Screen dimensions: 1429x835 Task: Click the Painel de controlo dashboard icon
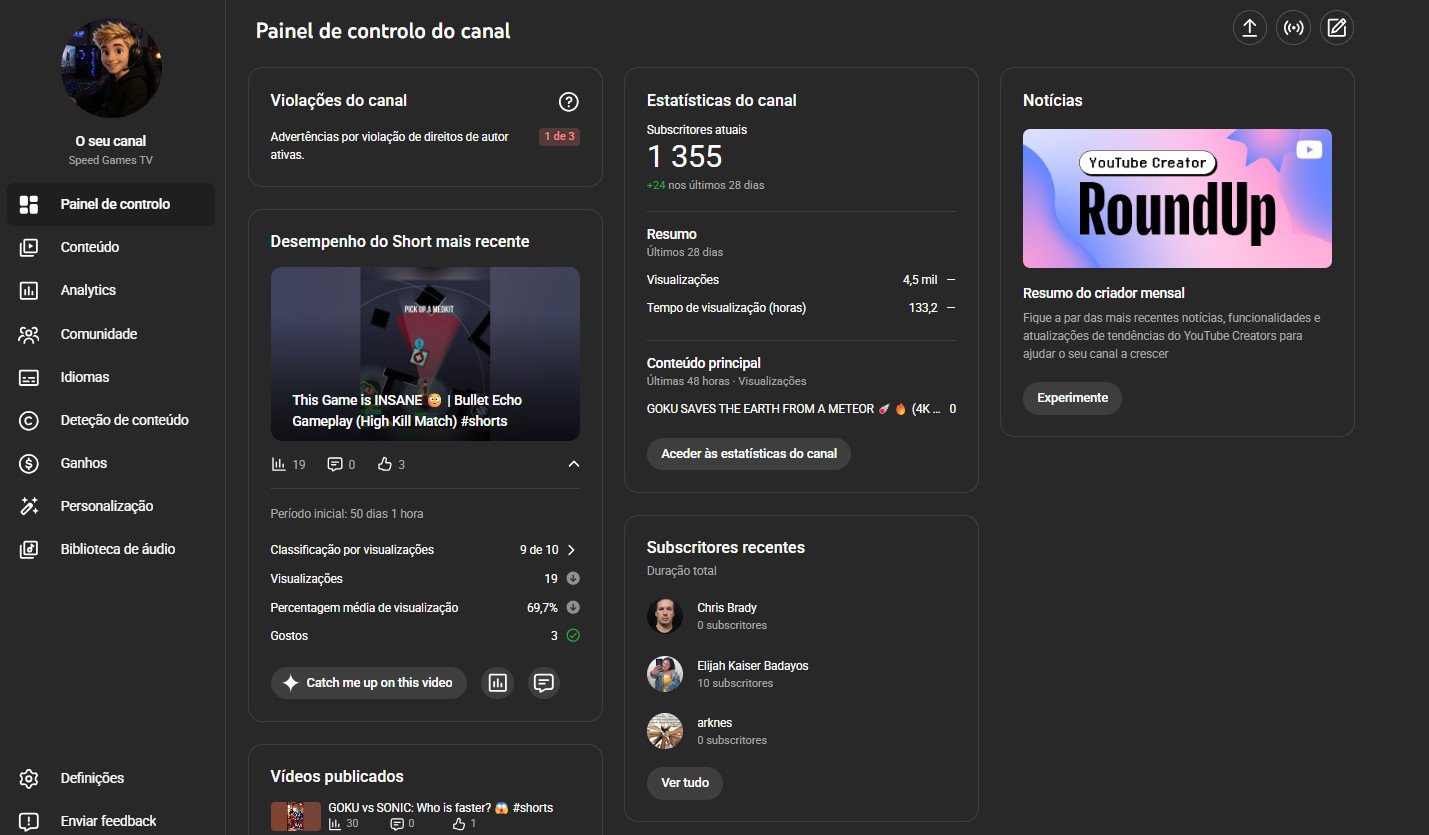(29, 204)
